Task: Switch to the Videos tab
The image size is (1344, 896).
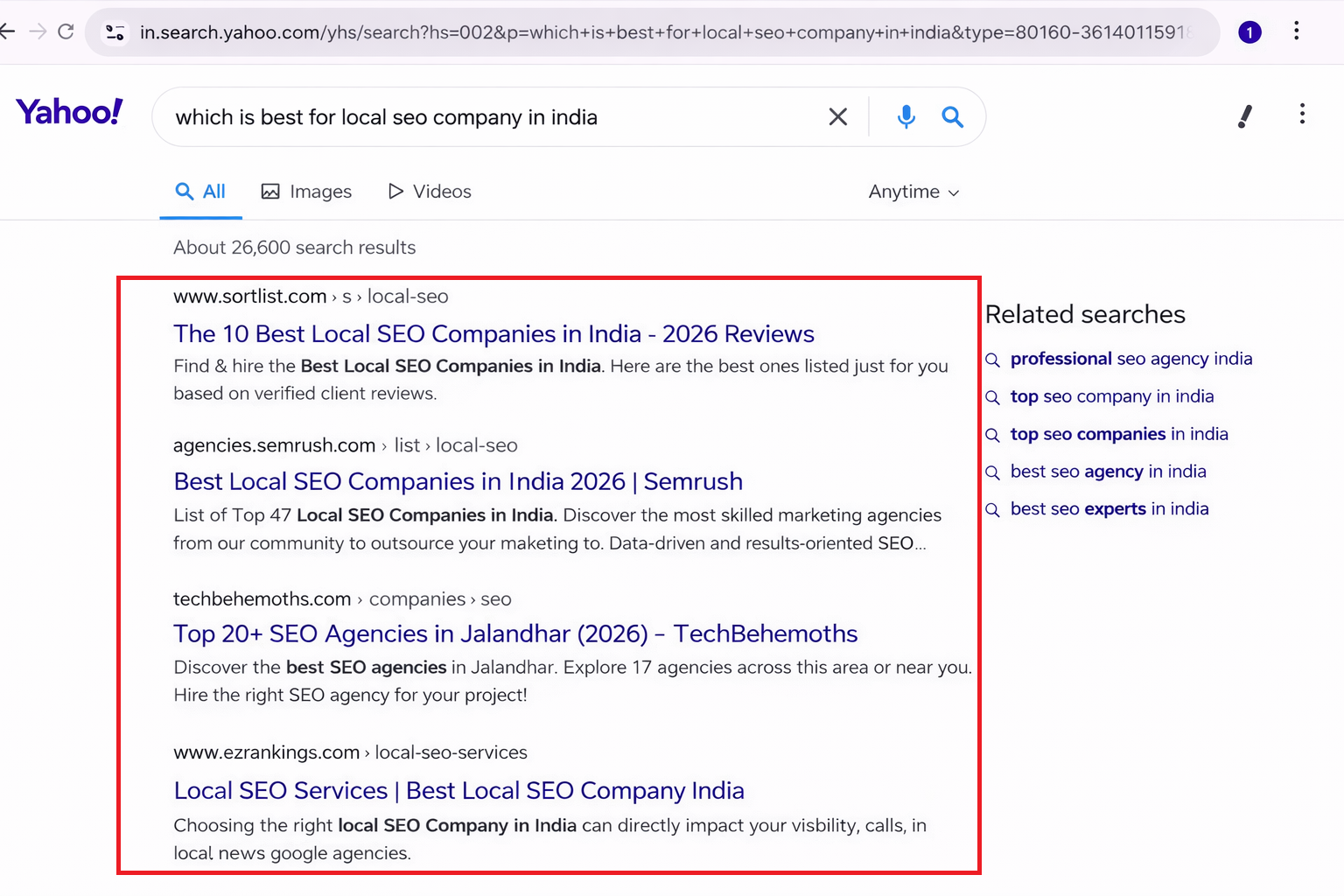Action: 429,192
